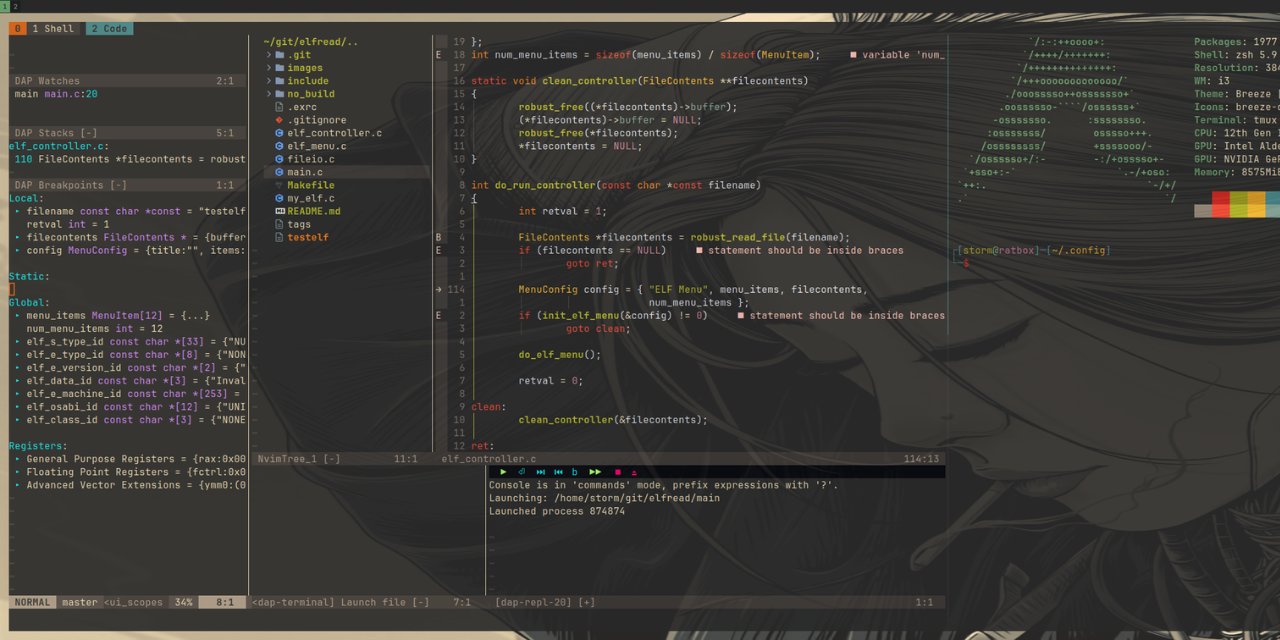Select the Code tmux window tab

point(110,28)
